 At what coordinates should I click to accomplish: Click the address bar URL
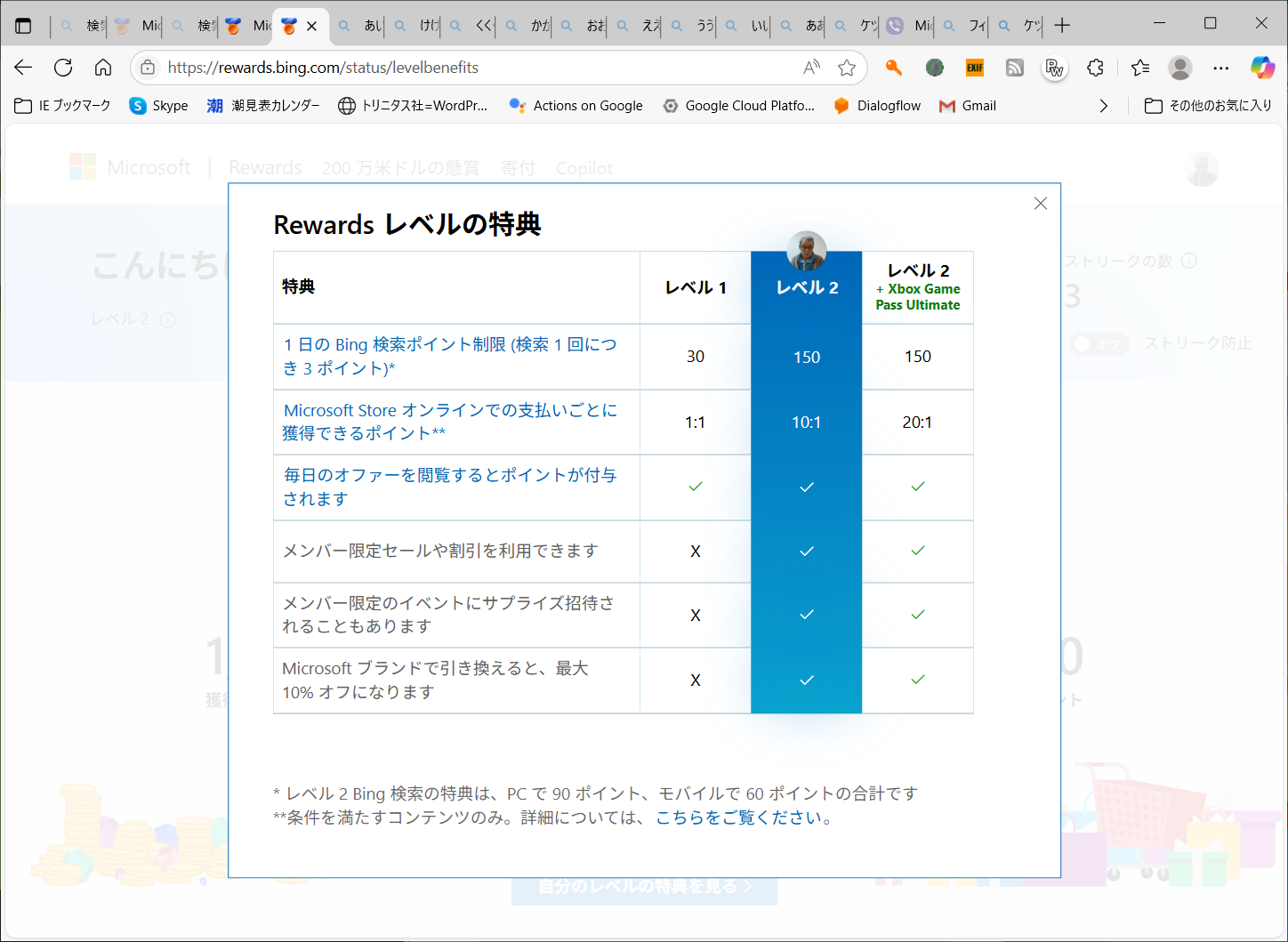click(x=323, y=68)
